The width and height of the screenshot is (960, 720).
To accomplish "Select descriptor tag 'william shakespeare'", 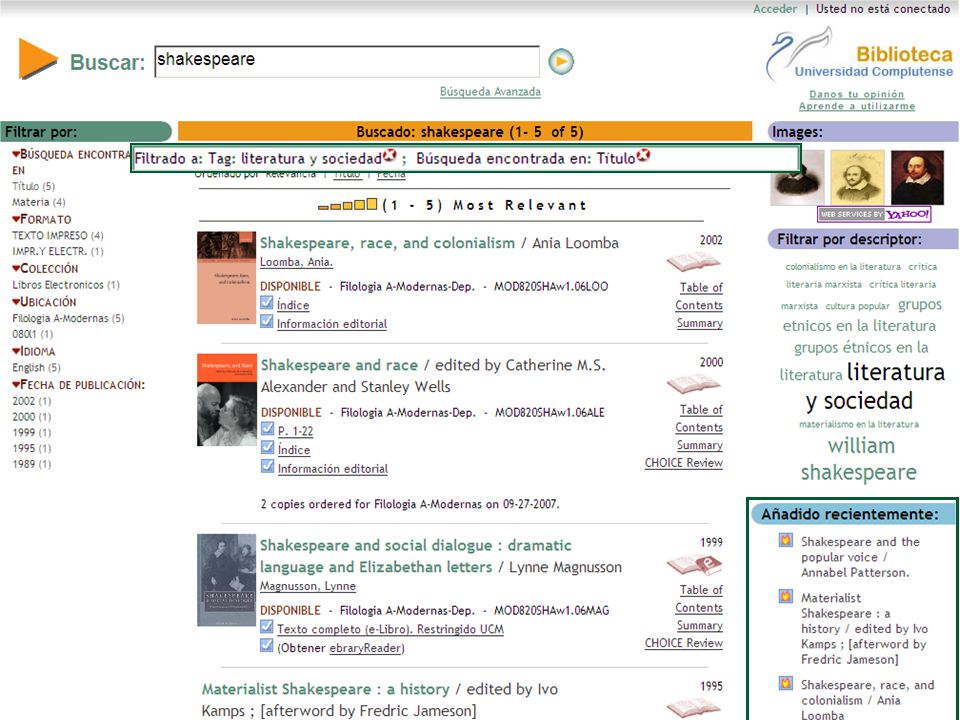I will tap(860, 459).
